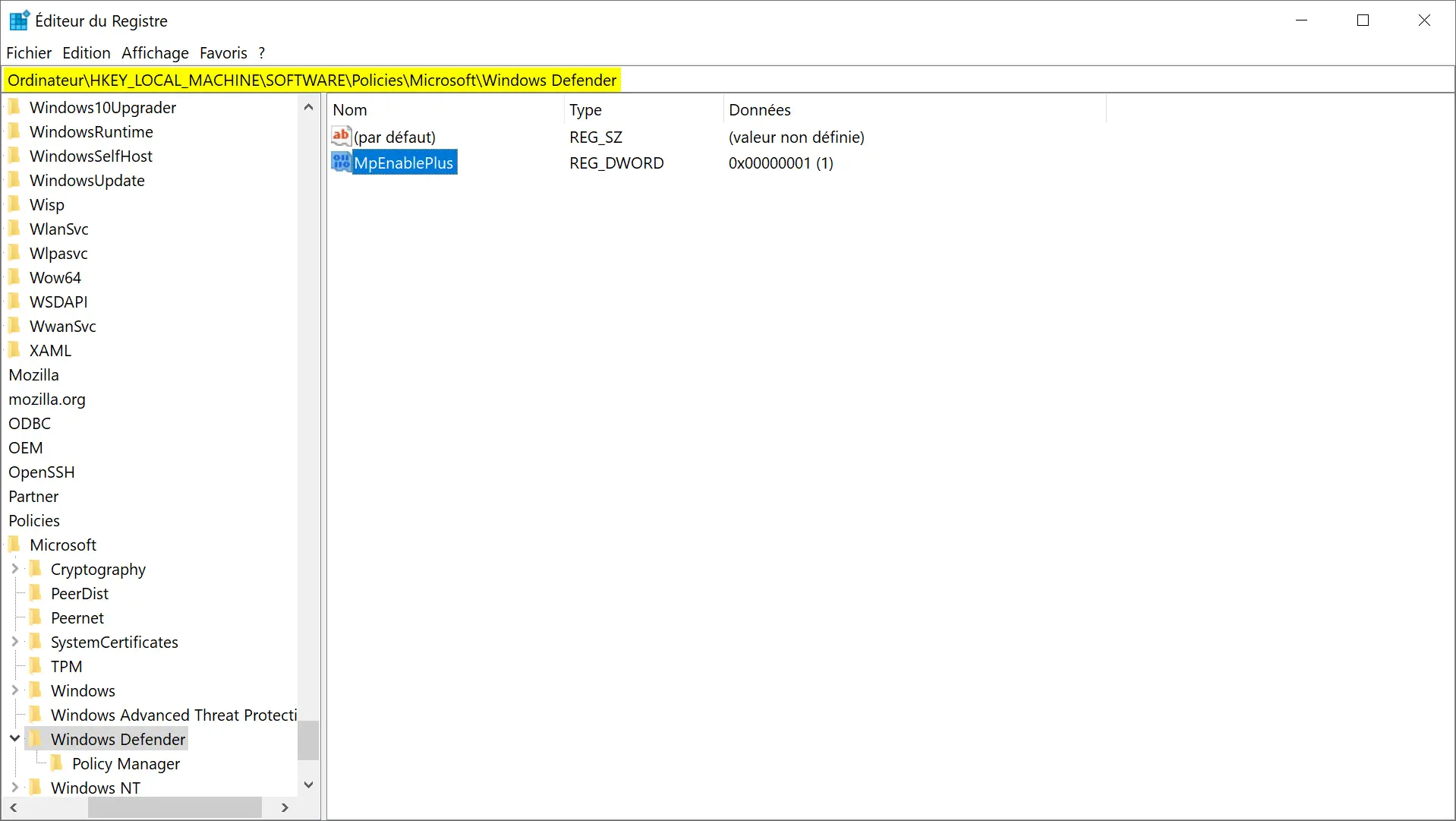Select the Windows10Upgrader key
This screenshot has width=1456, height=821.
(102, 107)
